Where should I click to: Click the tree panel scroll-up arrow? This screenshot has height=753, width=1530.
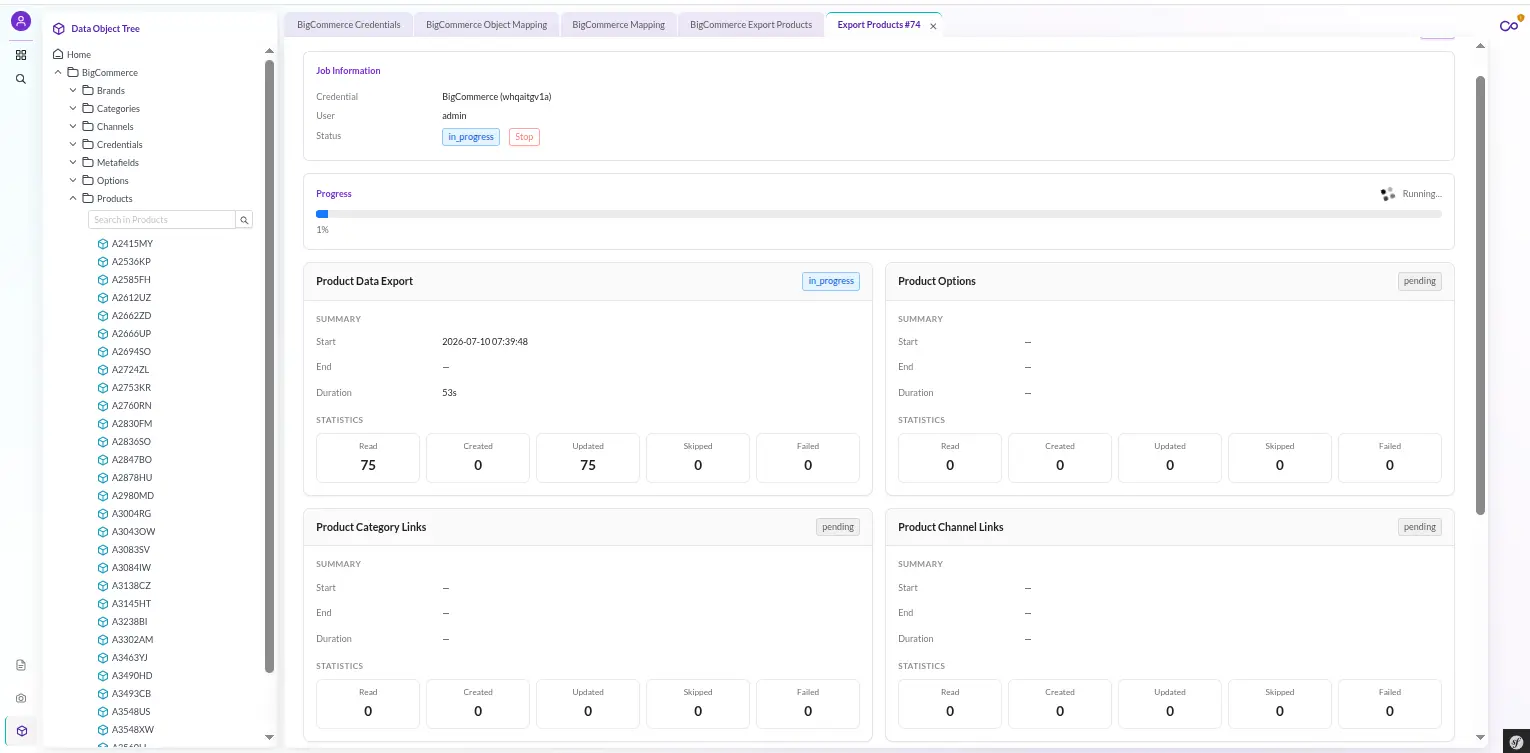[269, 51]
